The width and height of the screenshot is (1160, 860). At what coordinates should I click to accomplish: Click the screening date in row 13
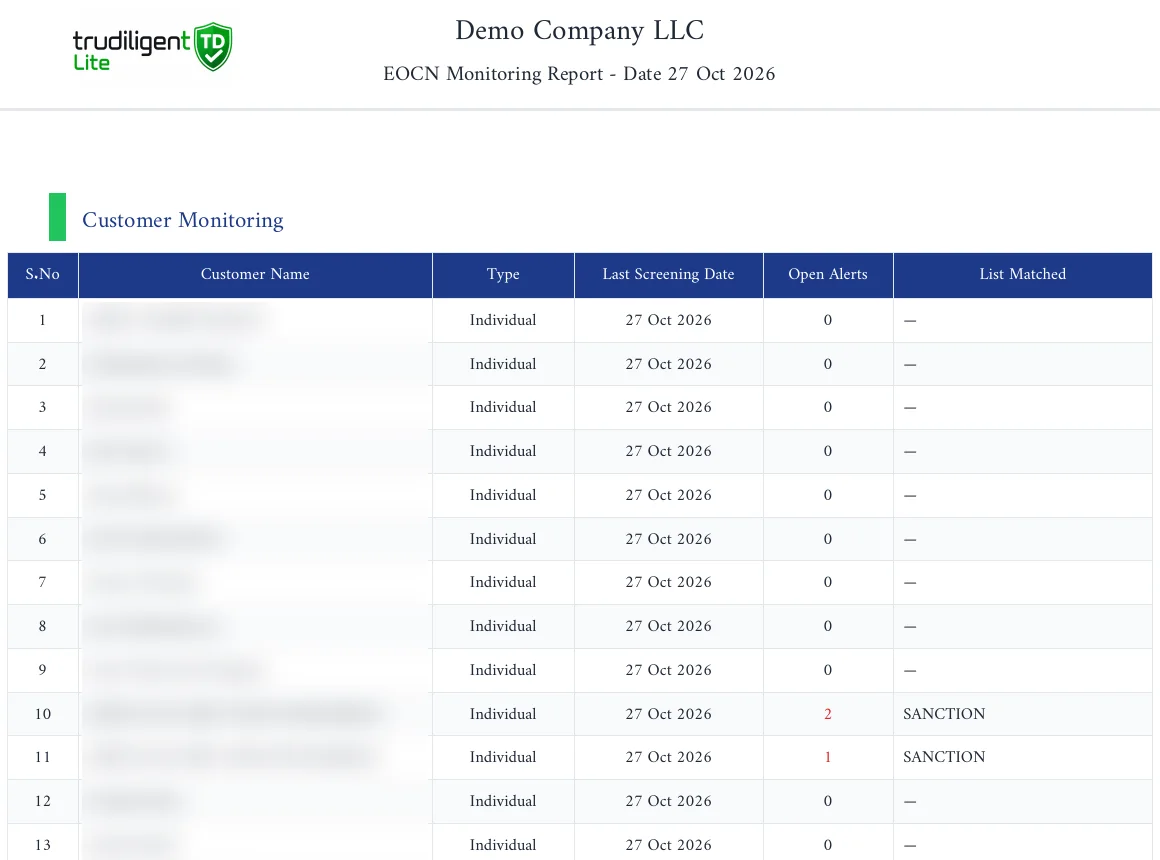tap(669, 844)
